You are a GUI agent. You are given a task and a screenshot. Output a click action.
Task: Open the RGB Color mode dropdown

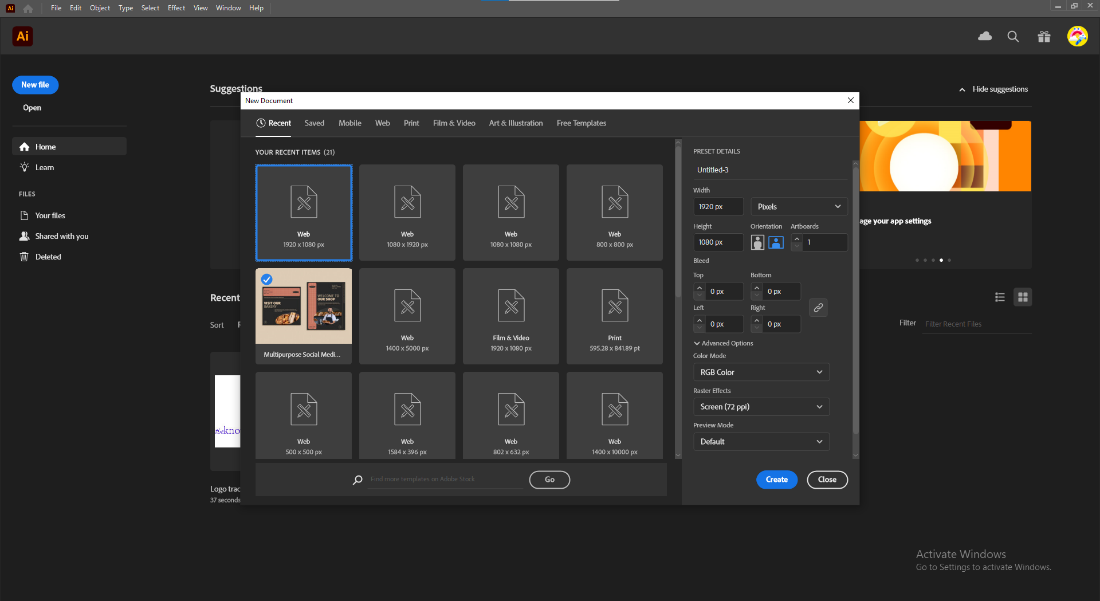(x=761, y=371)
